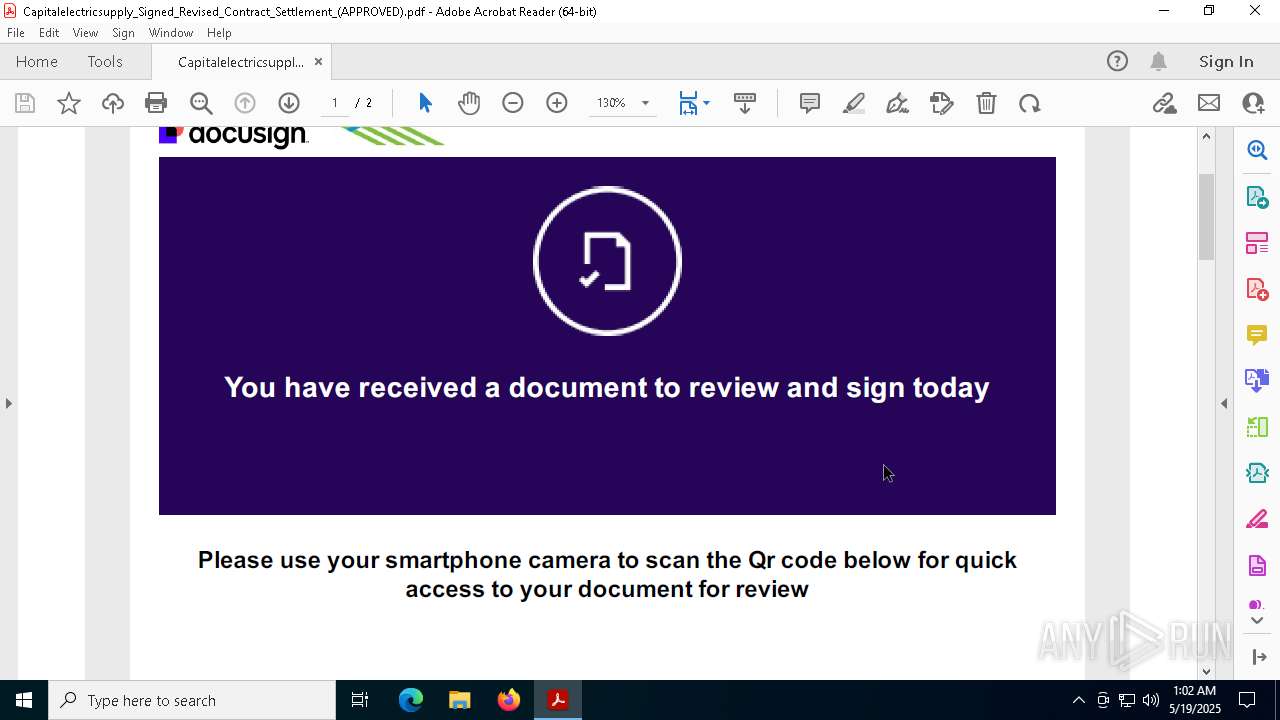Open the Comment tool in sidebar

click(1257, 335)
